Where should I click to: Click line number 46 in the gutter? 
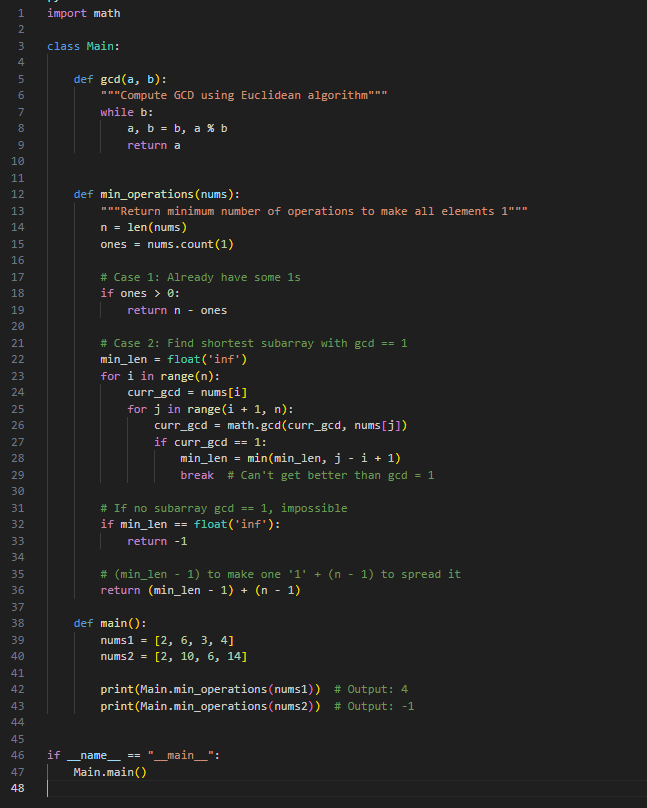point(18,755)
